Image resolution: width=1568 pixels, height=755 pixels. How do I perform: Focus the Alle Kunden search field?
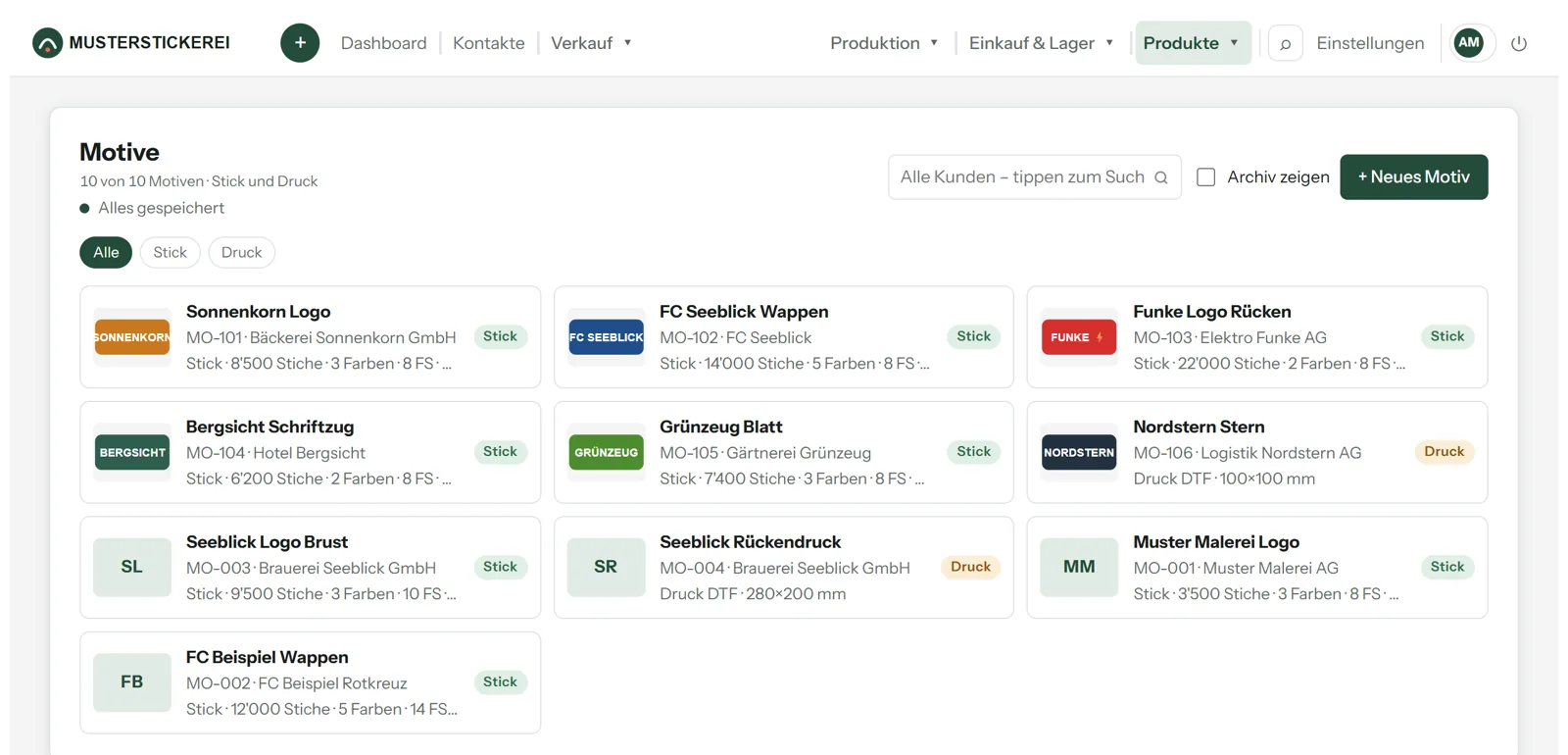pos(1035,177)
